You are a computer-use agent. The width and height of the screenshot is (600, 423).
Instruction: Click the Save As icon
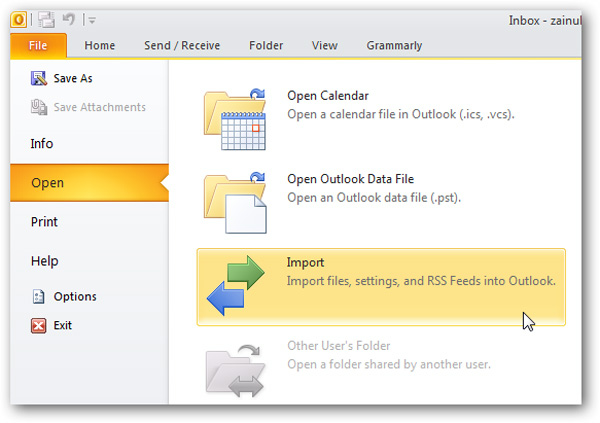(x=39, y=78)
